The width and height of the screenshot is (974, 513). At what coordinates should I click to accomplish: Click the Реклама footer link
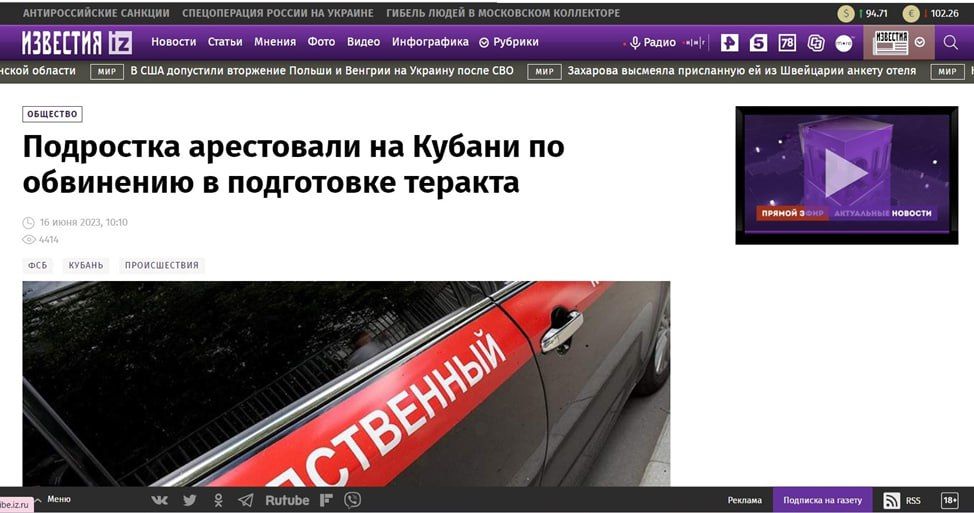744,500
